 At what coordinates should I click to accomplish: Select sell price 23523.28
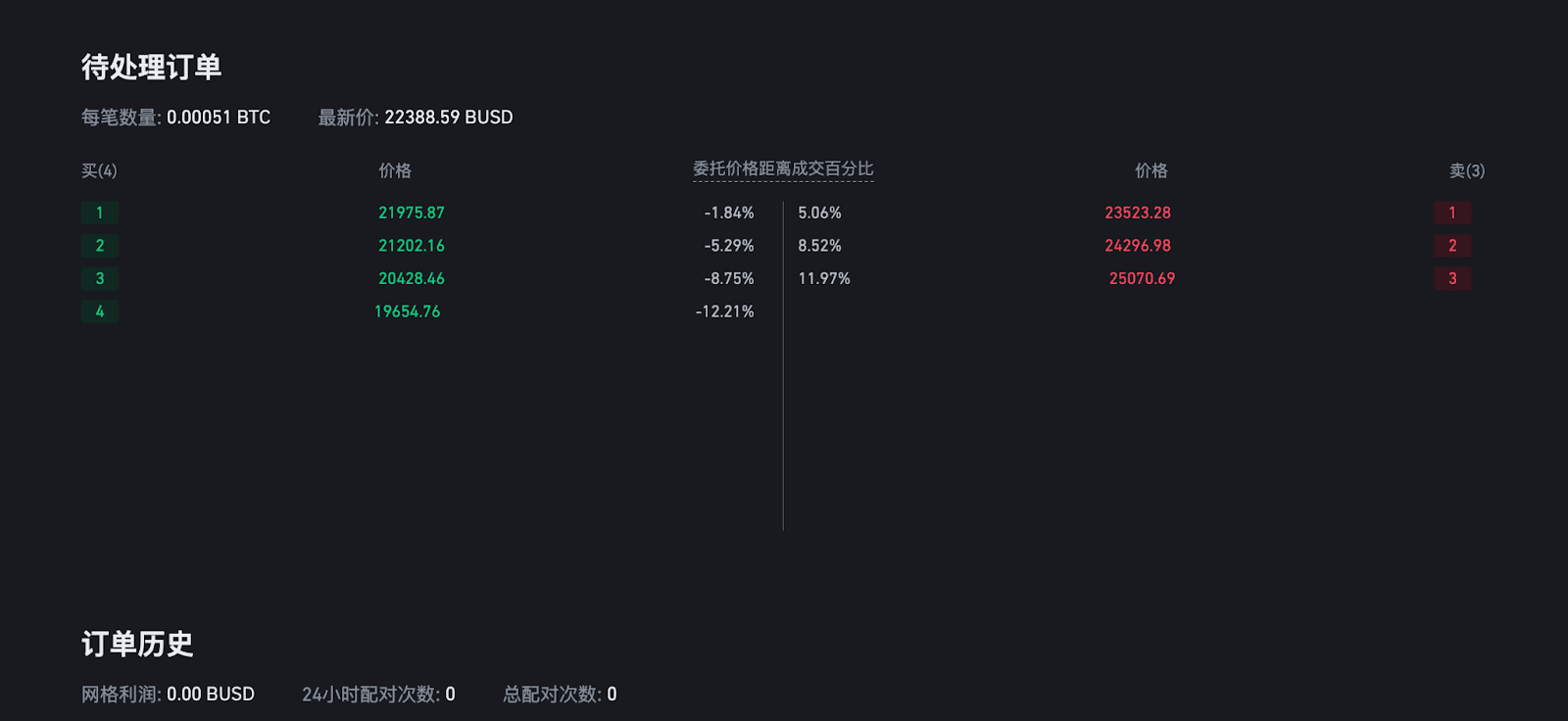pos(1138,213)
